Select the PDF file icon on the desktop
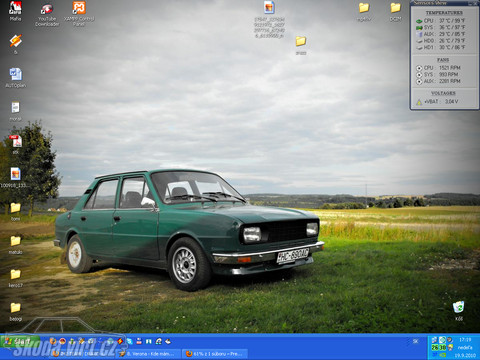Screen dimensions: 480x360 click(15, 144)
